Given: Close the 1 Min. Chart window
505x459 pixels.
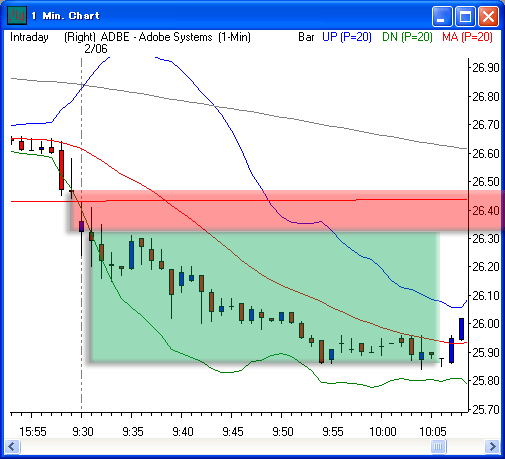Looking at the screenshot, I should pyautogui.click(x=488, y=16).
